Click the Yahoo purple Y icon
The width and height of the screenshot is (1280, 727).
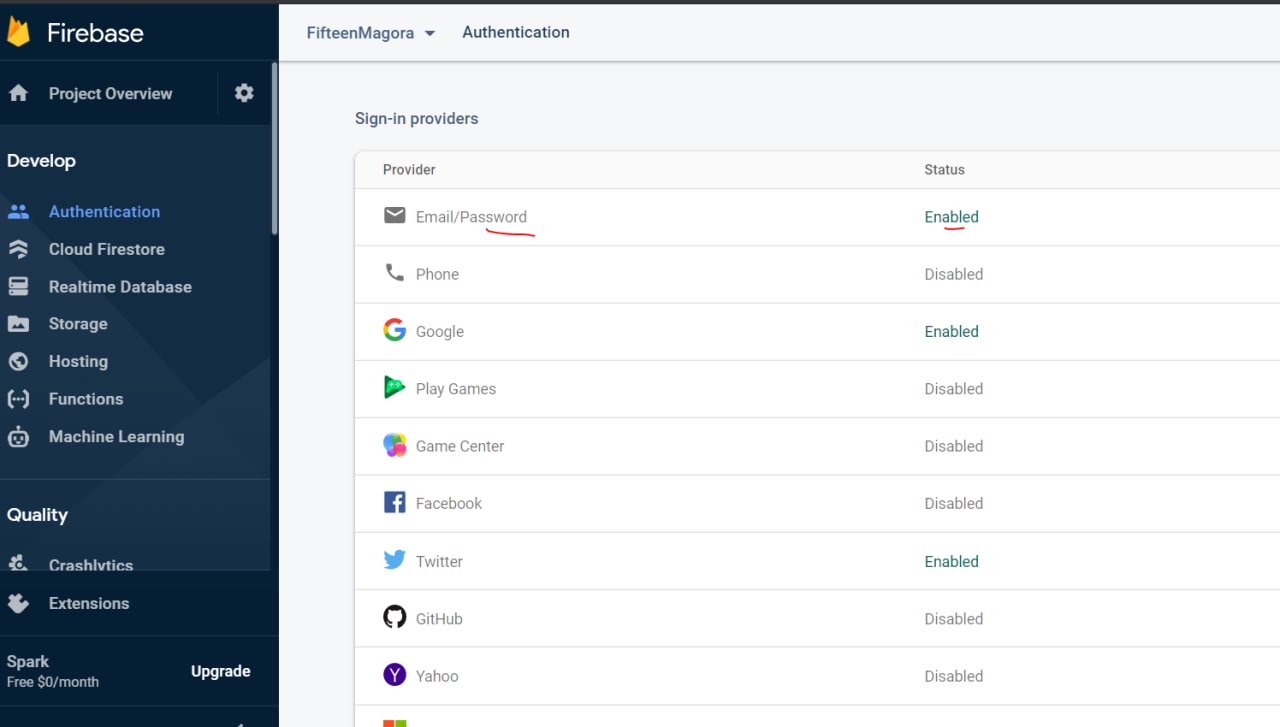point(395,675)
